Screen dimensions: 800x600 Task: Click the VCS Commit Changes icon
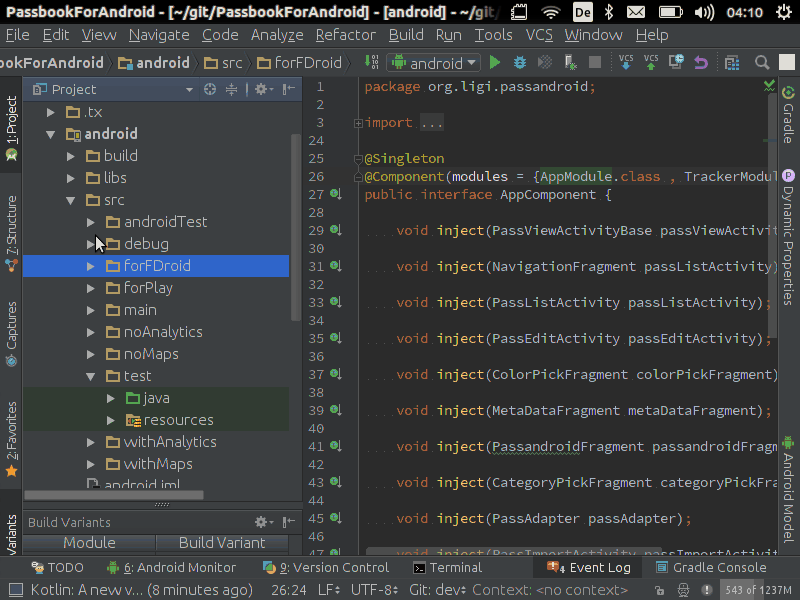click(x=651, y=62)
